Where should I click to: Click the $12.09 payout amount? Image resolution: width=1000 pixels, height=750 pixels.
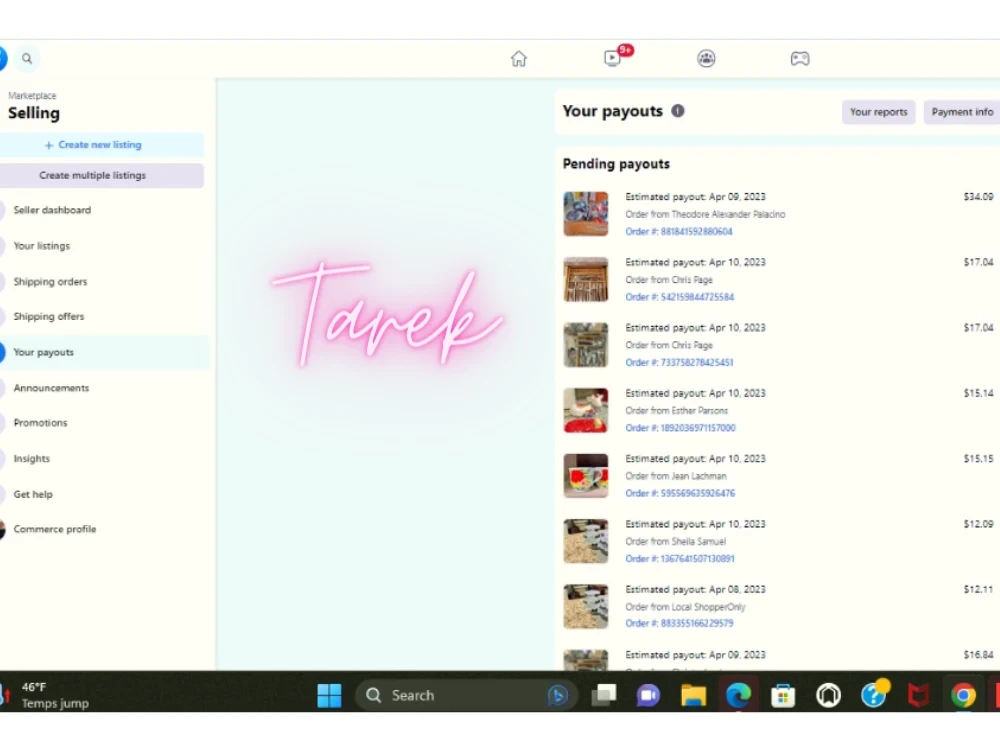[978, 524]
